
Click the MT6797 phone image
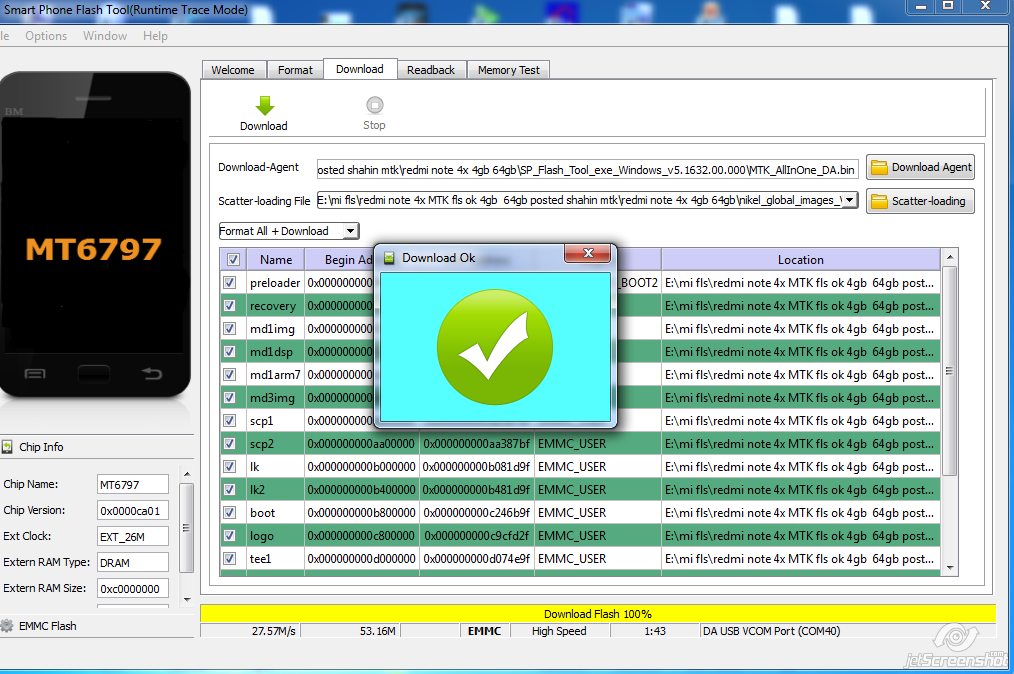pos(95,234)
